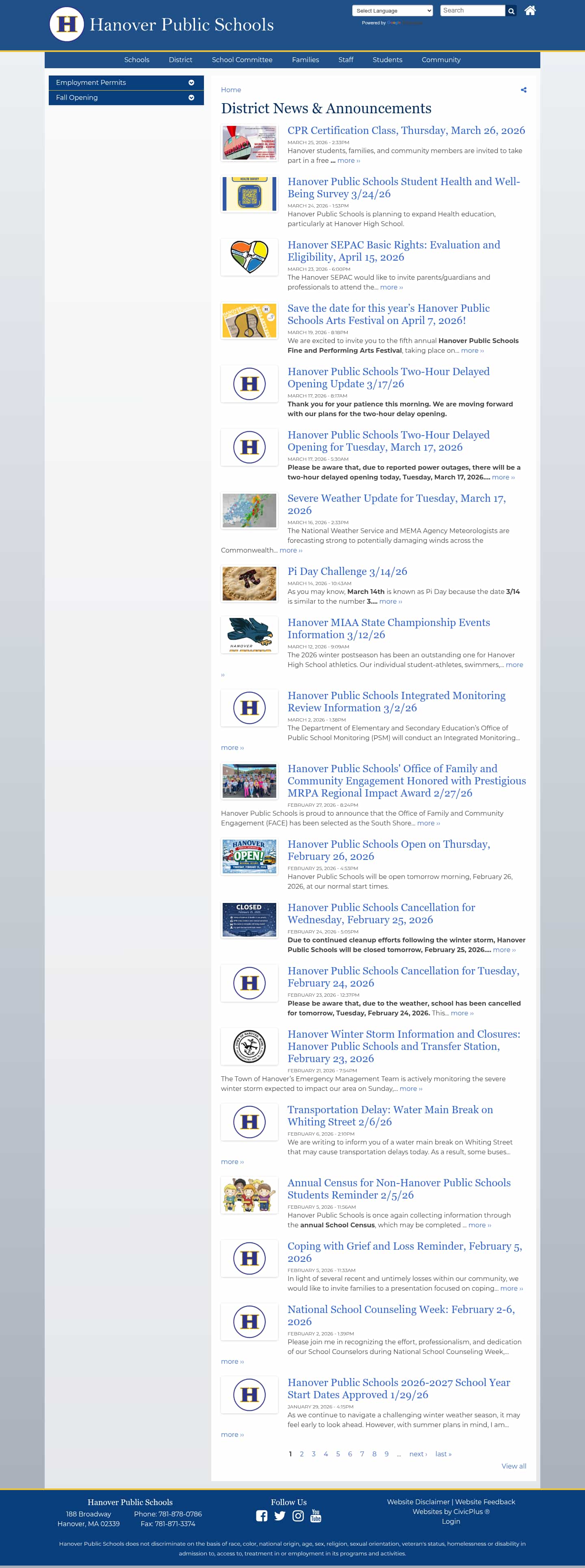The width and height of the screenshot is (585, 1568).
Task: Click the home icon in header
Action: [x=530, y=10]
